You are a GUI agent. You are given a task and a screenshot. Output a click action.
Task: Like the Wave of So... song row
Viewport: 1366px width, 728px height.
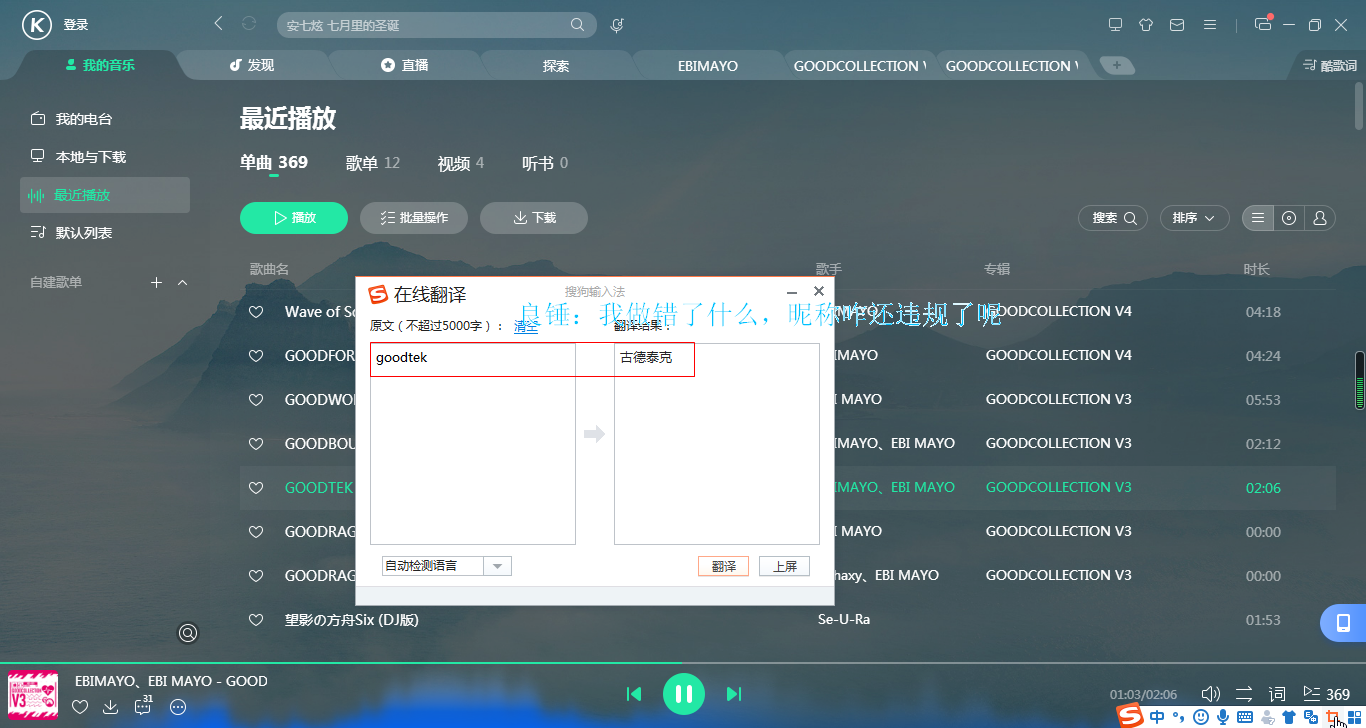pyautogui.click(x=256, y=312)
